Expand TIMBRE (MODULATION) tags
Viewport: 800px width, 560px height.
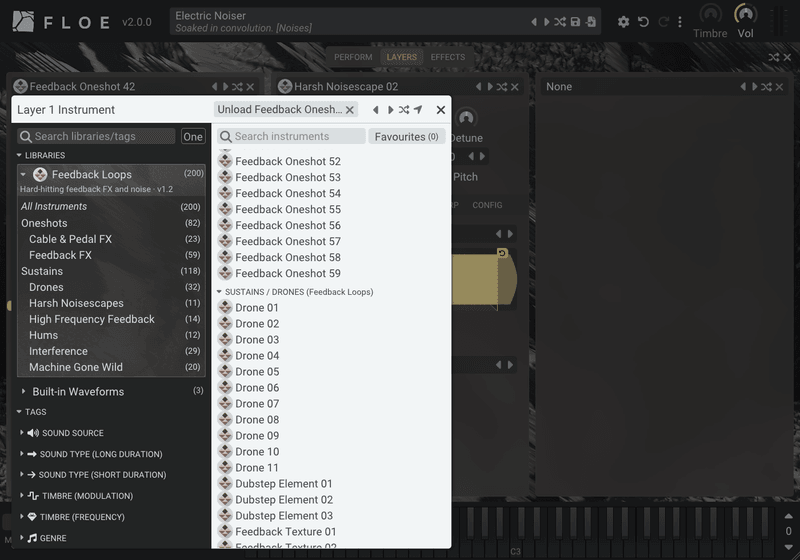point(77,496)
